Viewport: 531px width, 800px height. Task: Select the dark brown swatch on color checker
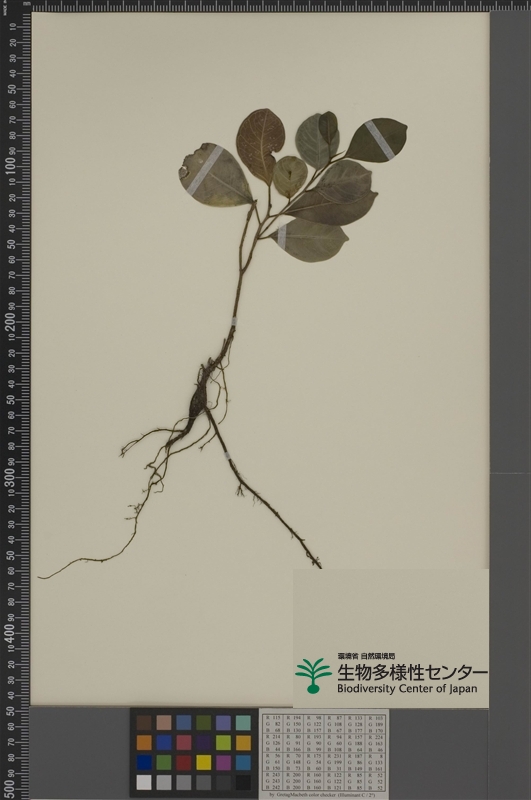[144, 722]
